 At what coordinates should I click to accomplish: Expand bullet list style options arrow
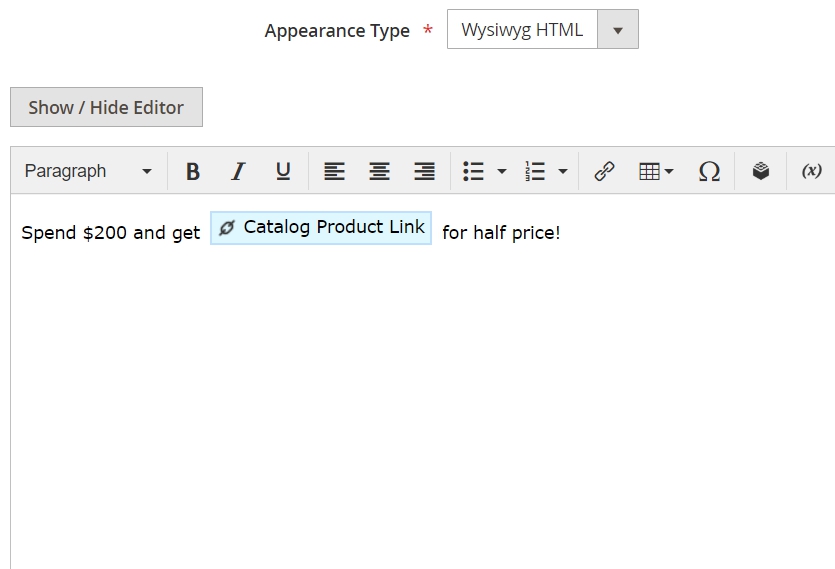(502, 171)
